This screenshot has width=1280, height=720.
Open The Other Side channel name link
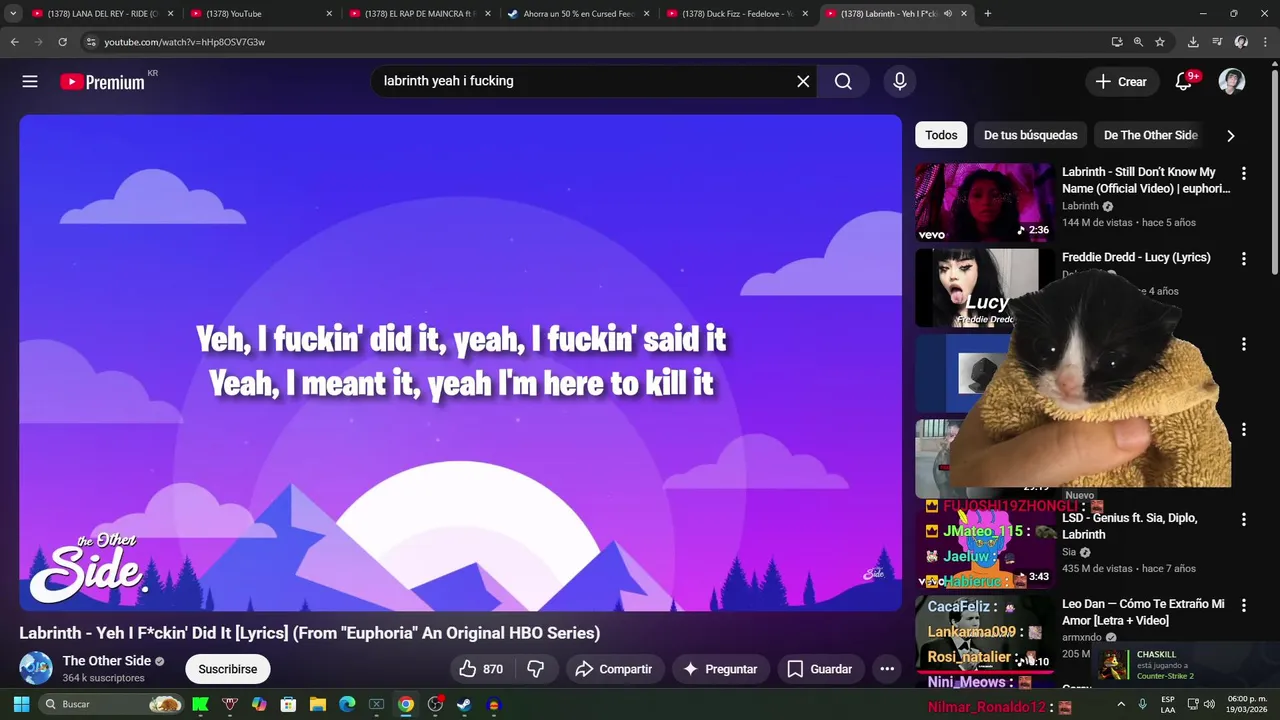click(107, 661)
